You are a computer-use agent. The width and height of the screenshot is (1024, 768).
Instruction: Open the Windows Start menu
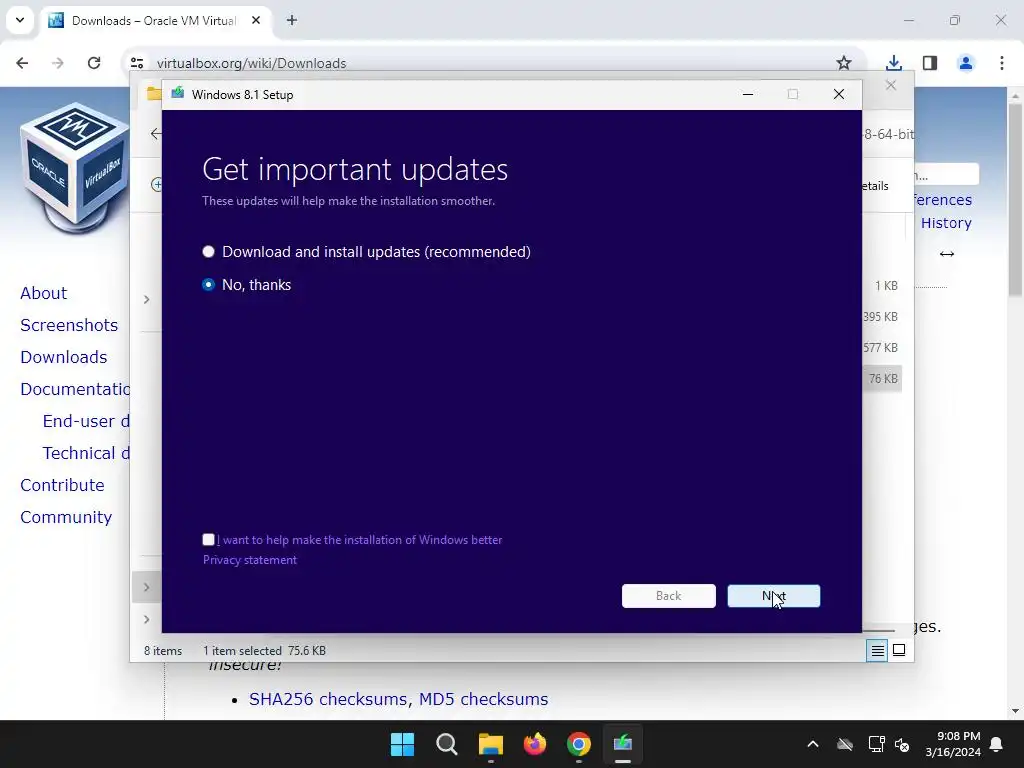coord(402,744)
